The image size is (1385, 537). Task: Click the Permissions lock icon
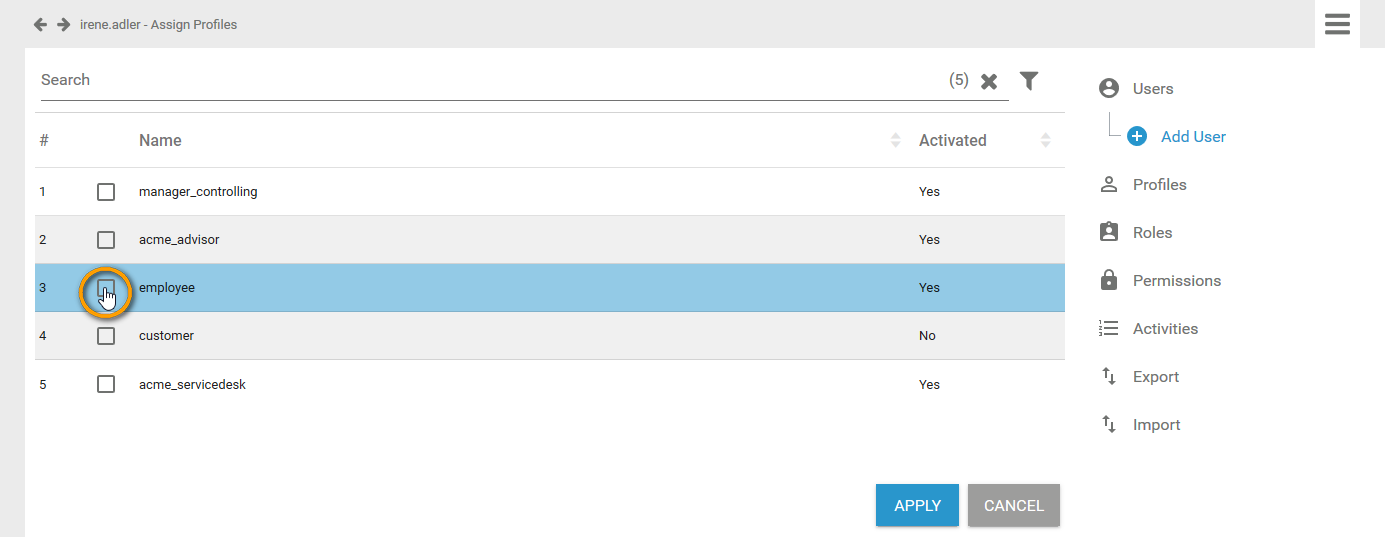1108,281
